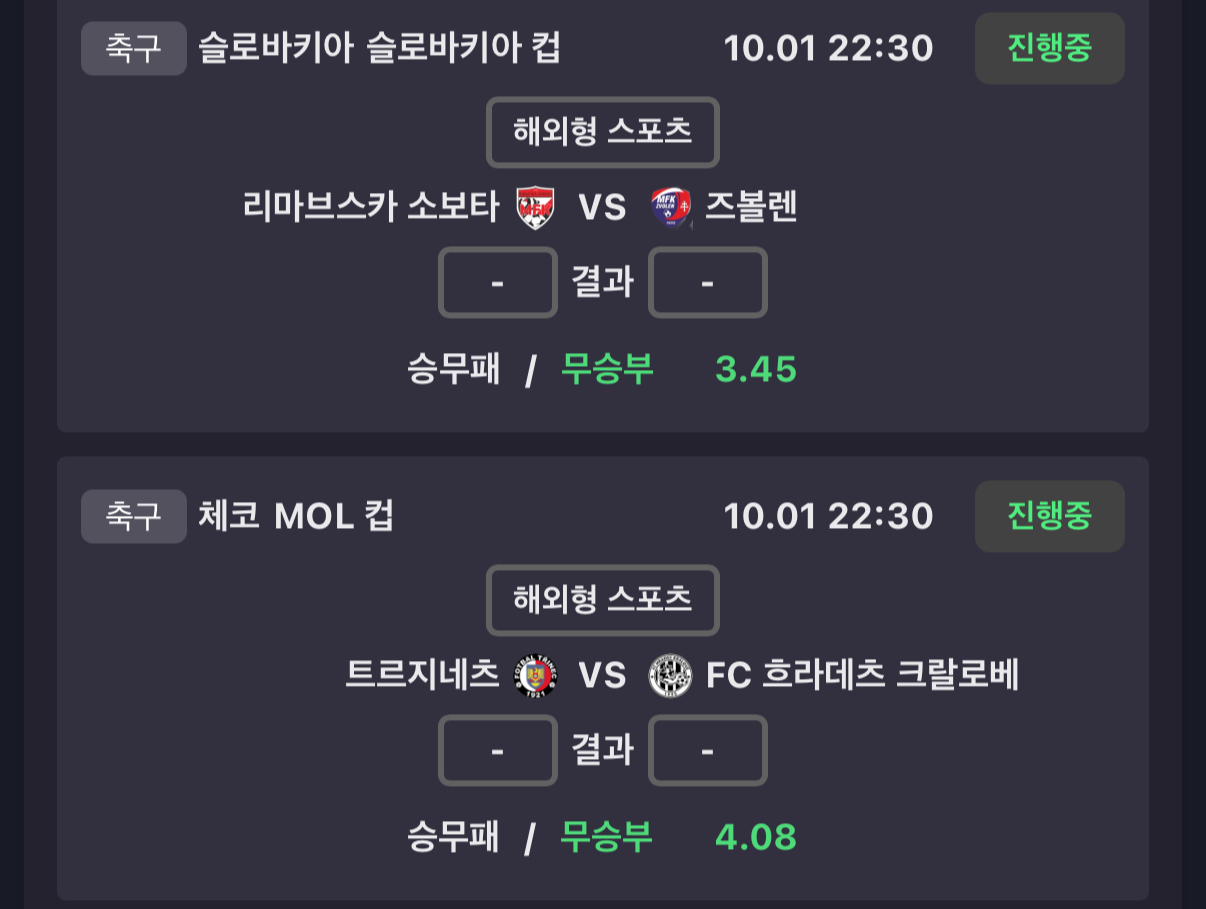Click the 3.45 draw odds value
Screen dimensions: 1206x909
click(x=756, y=370)
